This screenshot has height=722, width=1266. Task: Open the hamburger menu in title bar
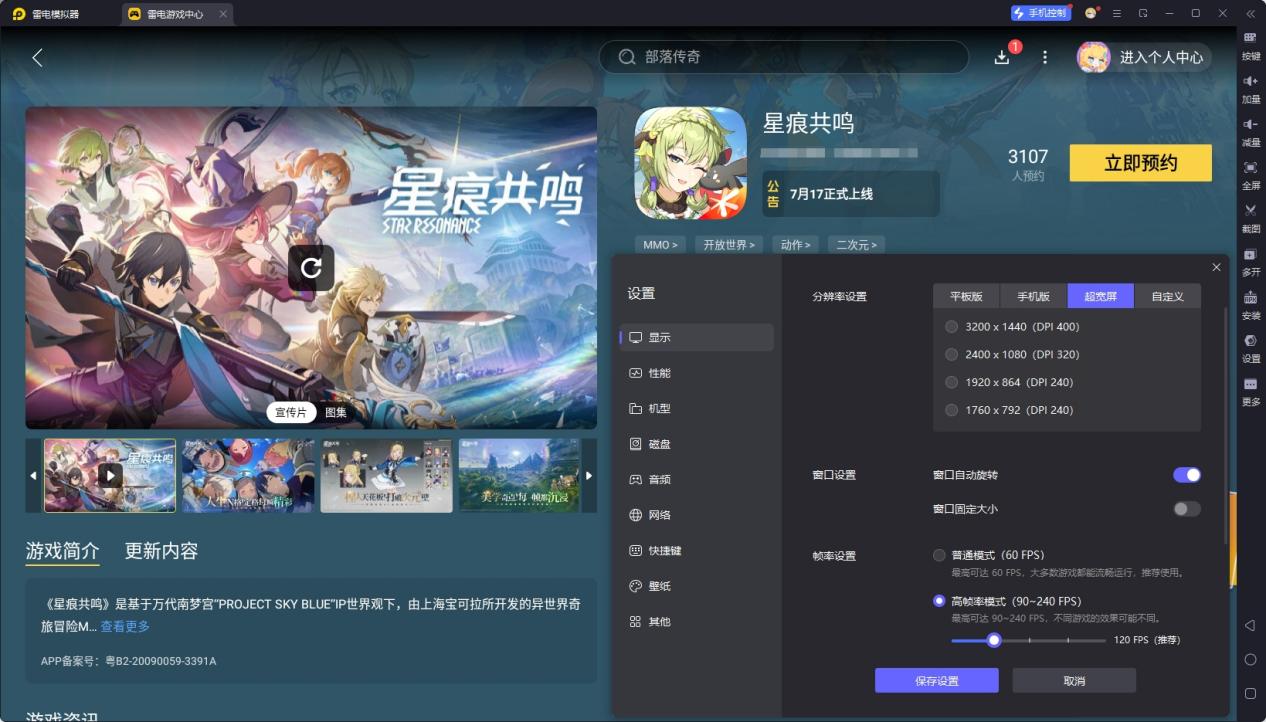[1117, 13]
